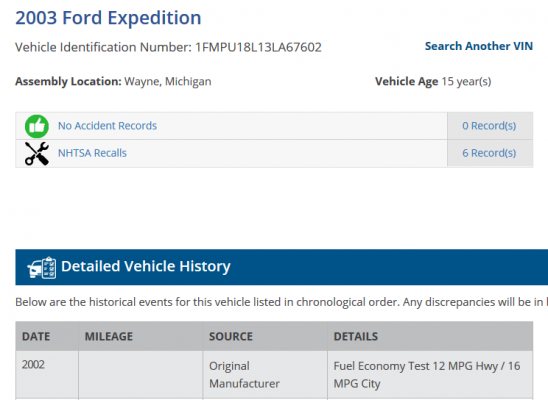Click the Assembly Location label
Screen dimensions: 548x400
point(68,81)
